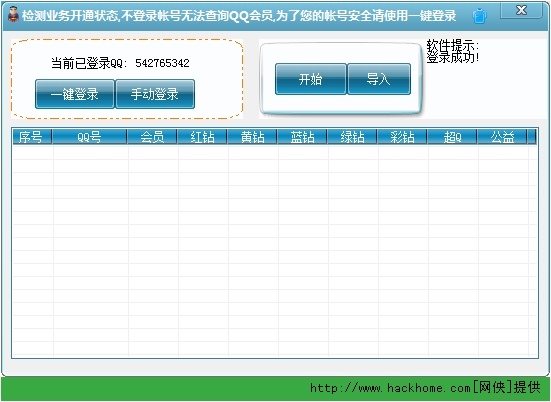Screen dimensions: 551x402
Task: Sort by the QQ号 column header
Action: pyautogui.click(x=89, y=137)
